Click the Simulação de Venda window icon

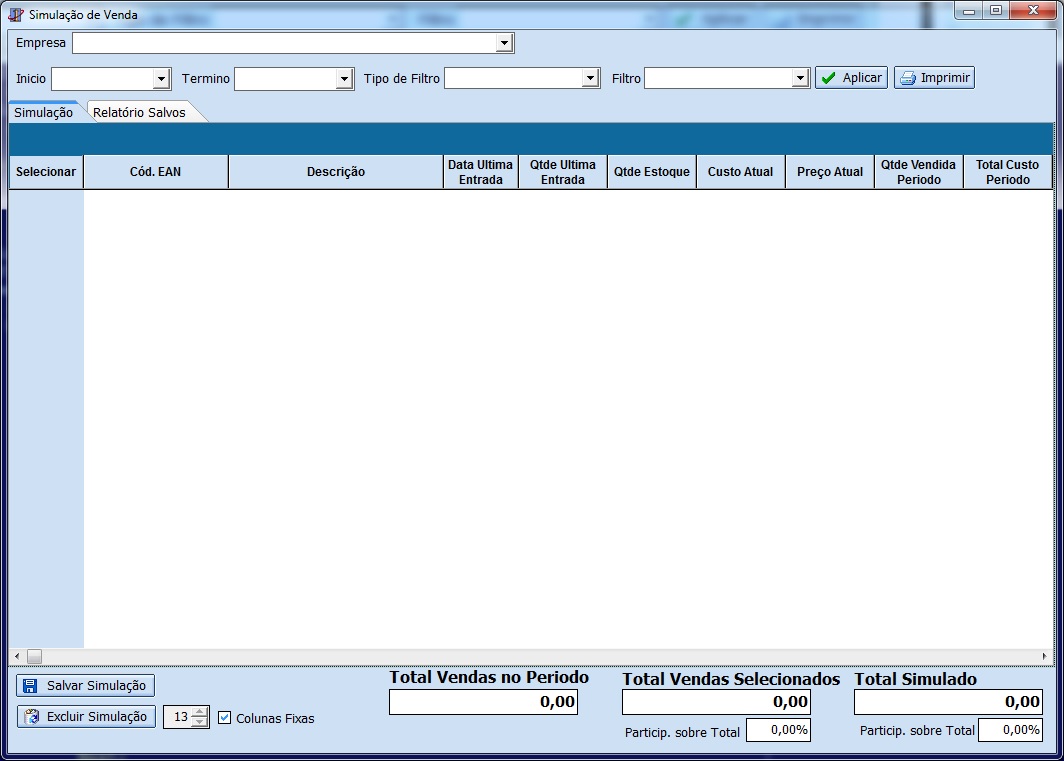pos(16,15)
